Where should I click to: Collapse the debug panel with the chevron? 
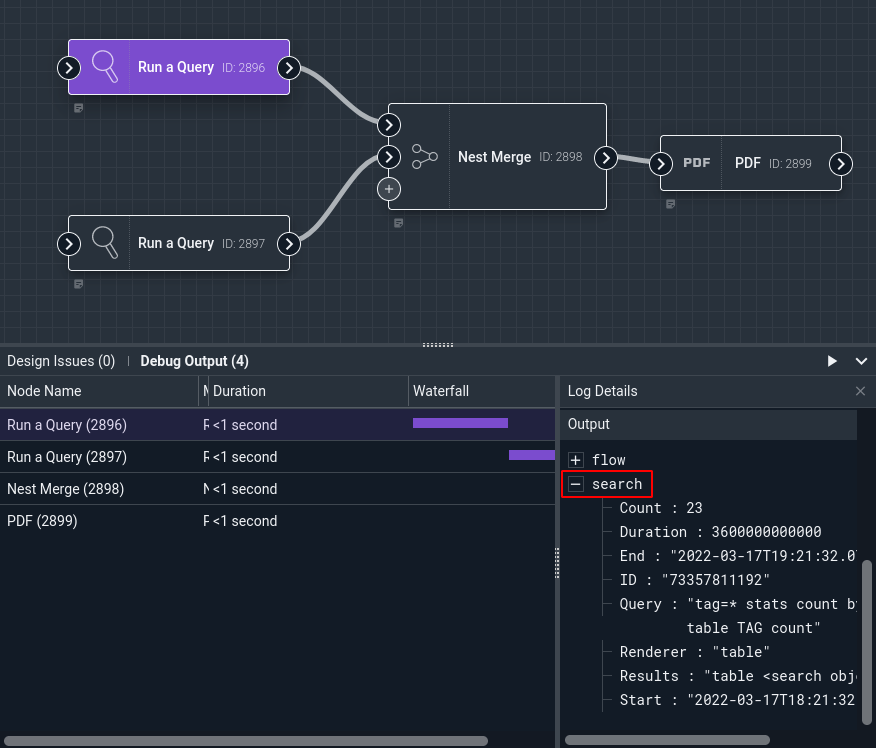[x=861, y=361]
